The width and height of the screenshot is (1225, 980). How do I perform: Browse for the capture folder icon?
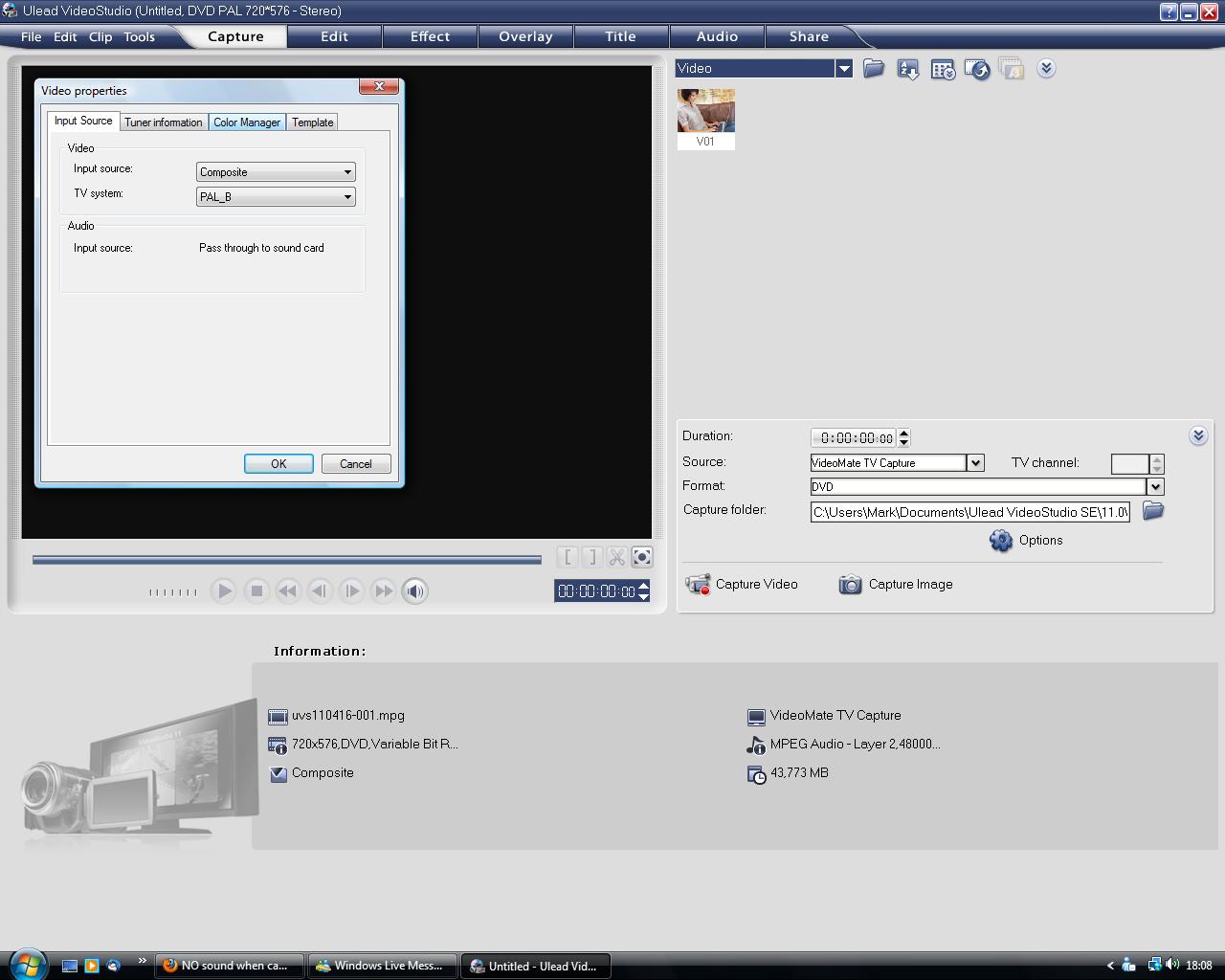click(1153, 510)
